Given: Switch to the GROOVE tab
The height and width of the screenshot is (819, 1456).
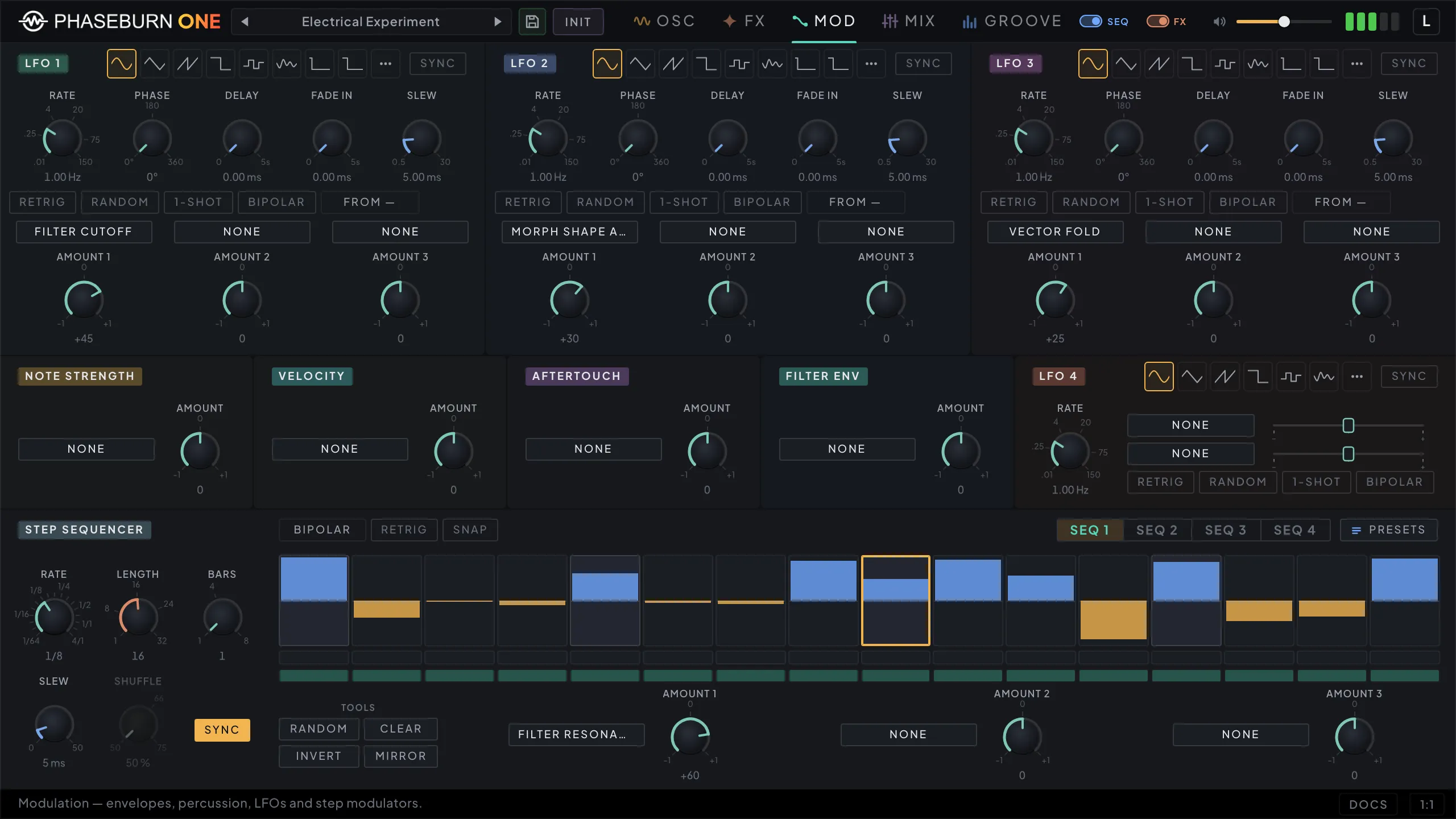Looking at the screenshot, I should pyautogui.click(x=1011, y=22).
